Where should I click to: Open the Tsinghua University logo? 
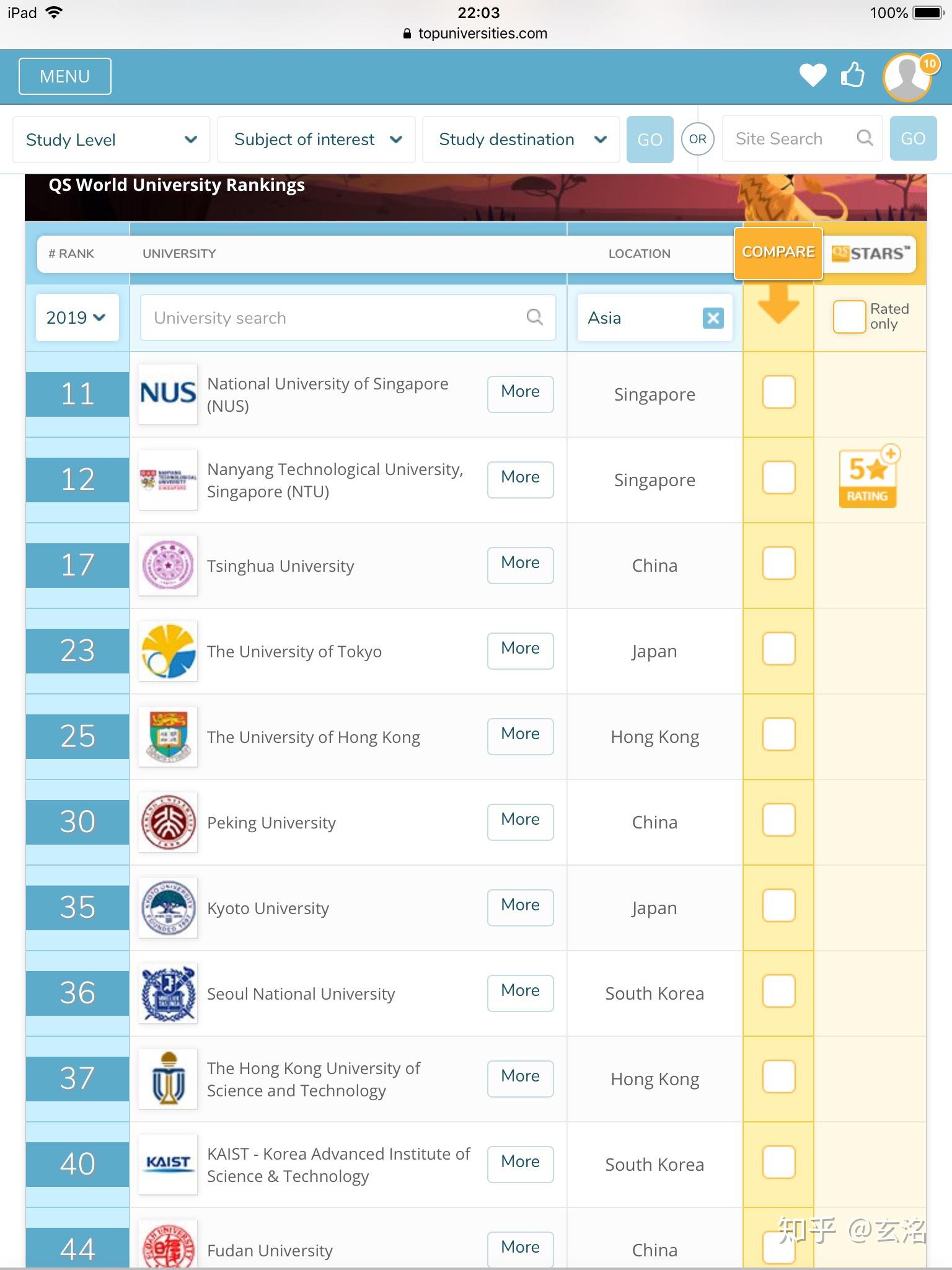168,566
